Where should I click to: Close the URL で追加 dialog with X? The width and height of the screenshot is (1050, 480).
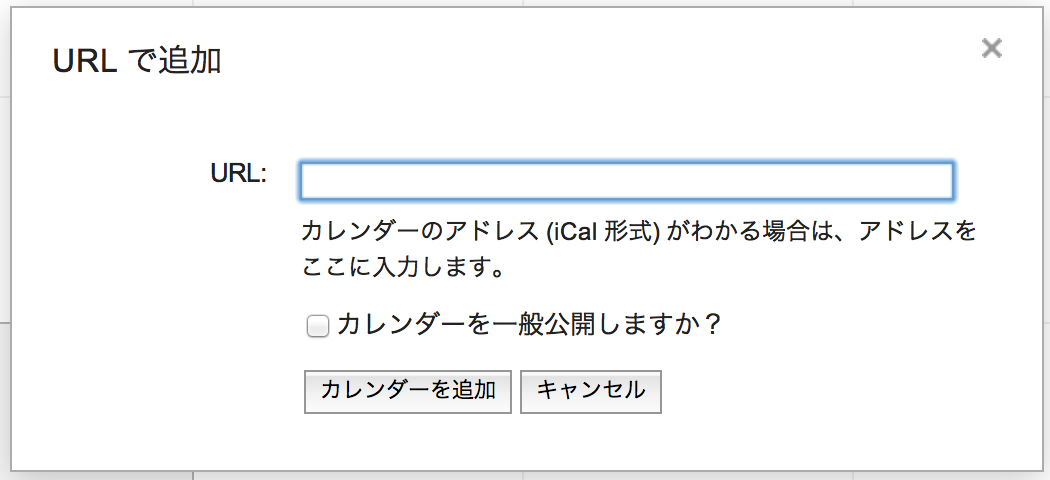tap(991, 48)
